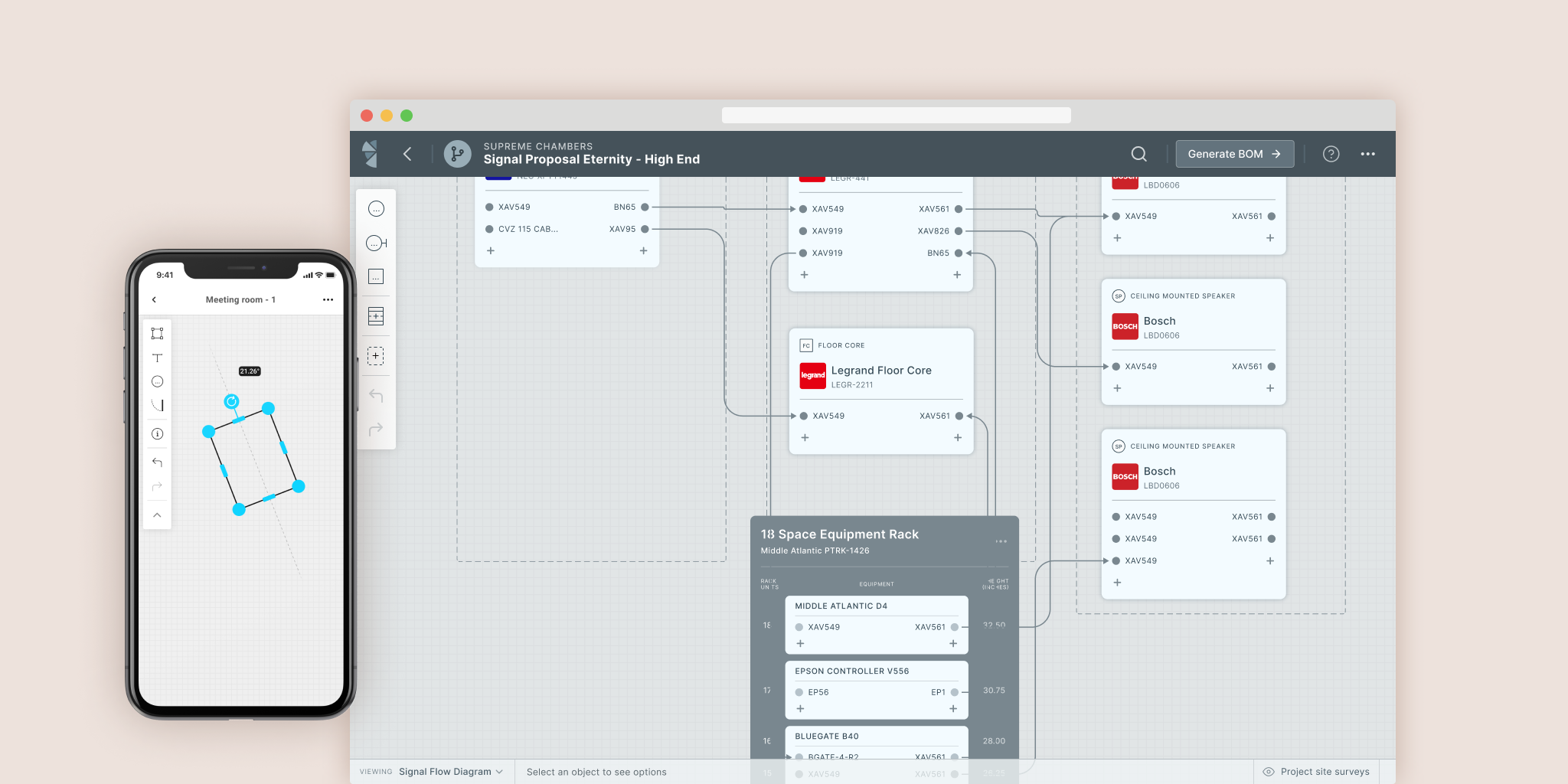Click the app logo in the header

[x=371, y=154]
